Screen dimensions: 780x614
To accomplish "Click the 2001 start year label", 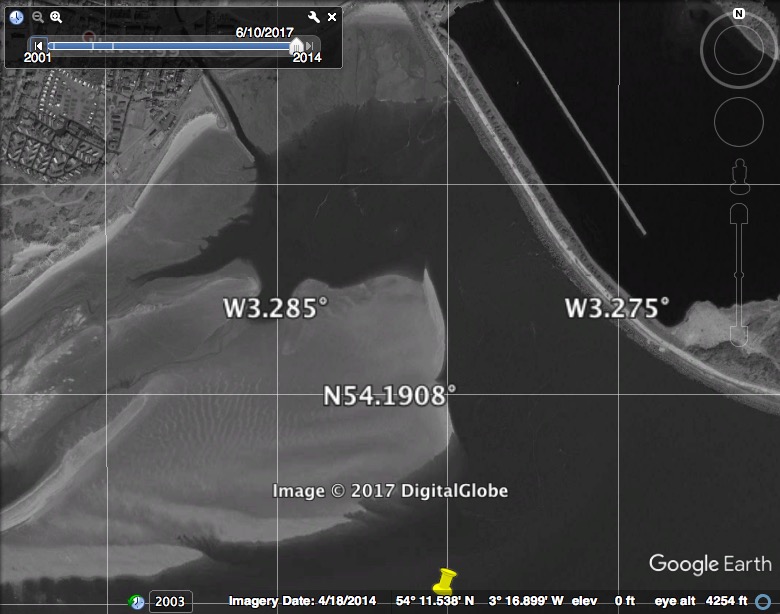I will pyautogui.click(x=37, y=58).
